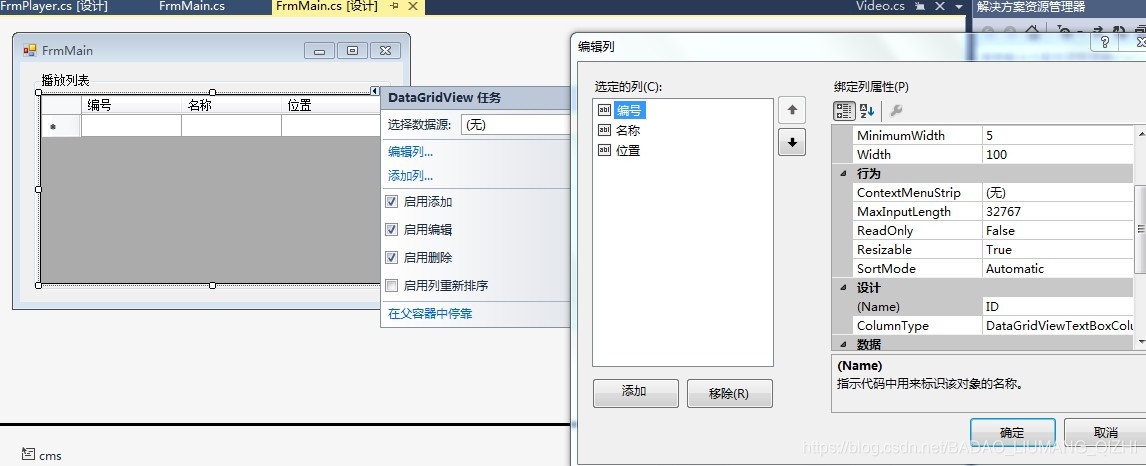
Task: Open 选择数据源 dropdown
Action: click(515, 125)
